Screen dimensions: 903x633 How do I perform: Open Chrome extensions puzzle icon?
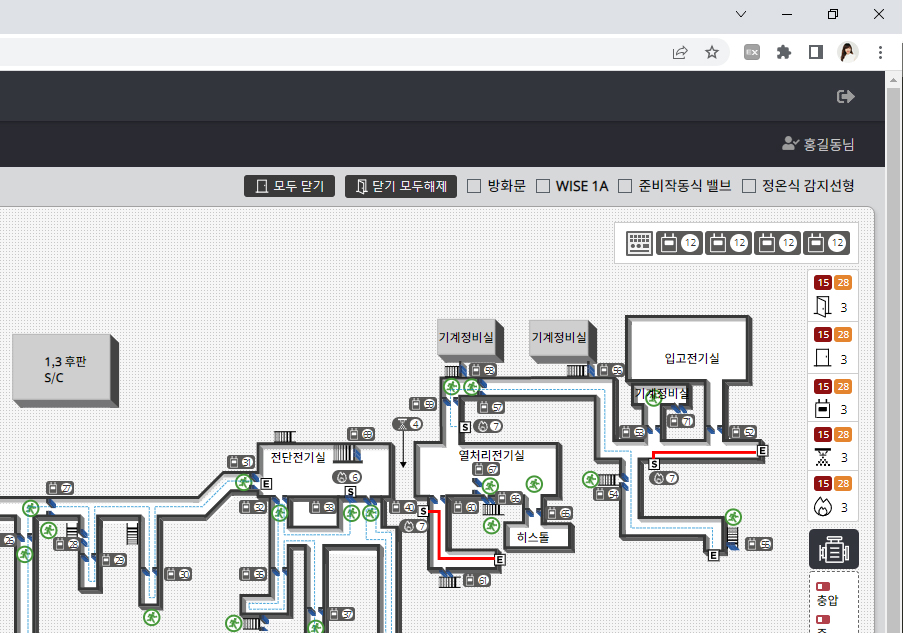[784, 52]
